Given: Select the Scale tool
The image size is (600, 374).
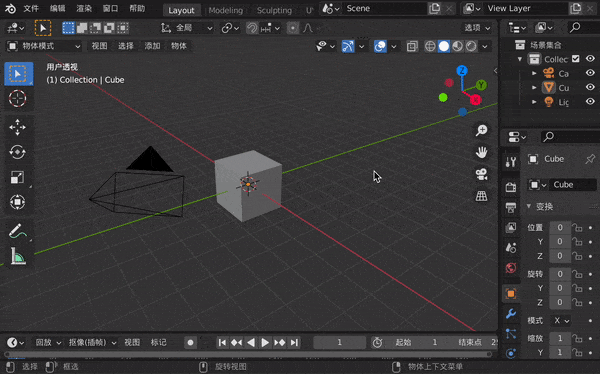Looking at the screenshot, I should coord(18,177).
